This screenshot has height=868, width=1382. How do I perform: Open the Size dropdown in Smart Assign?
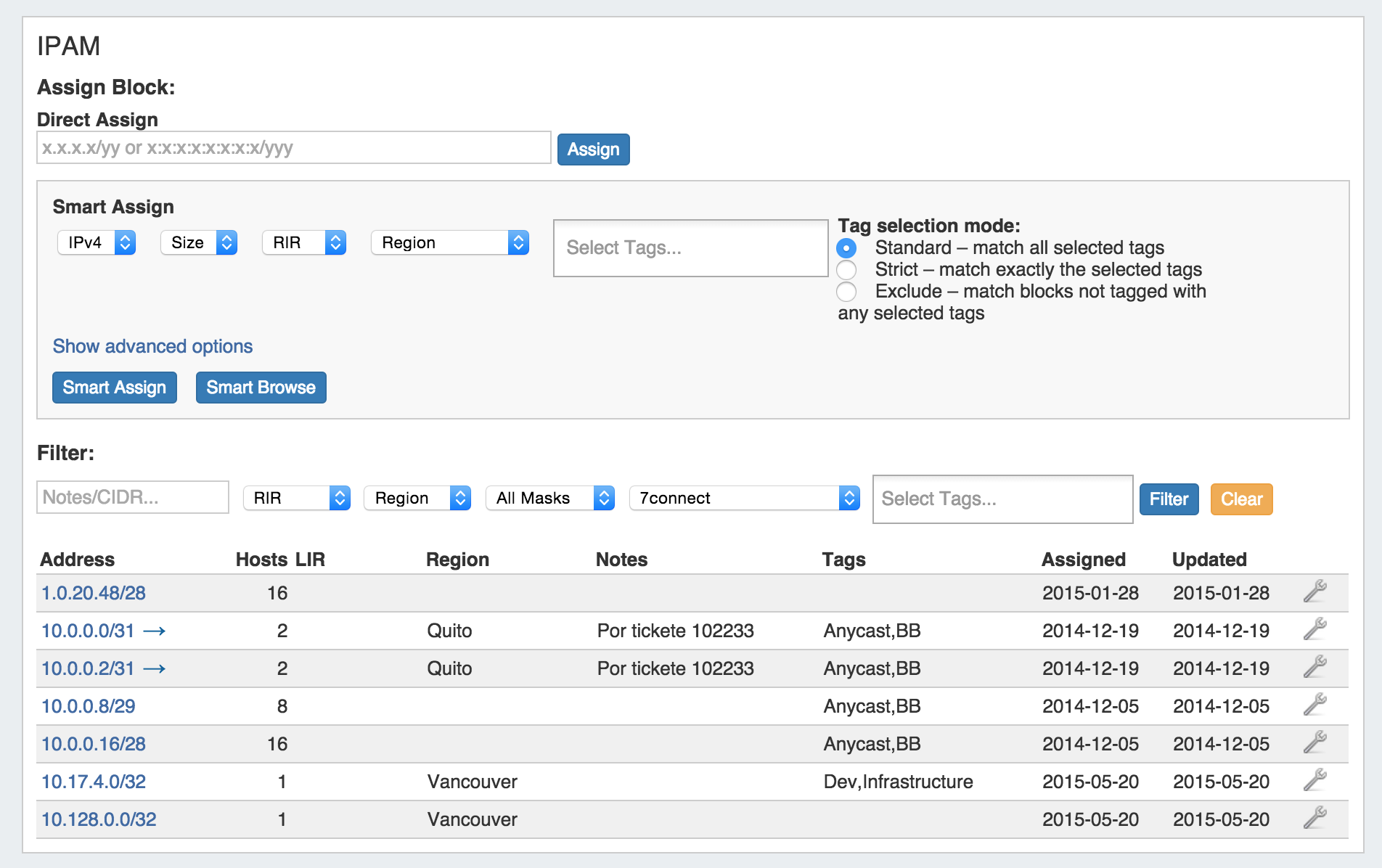click(199, 242)
